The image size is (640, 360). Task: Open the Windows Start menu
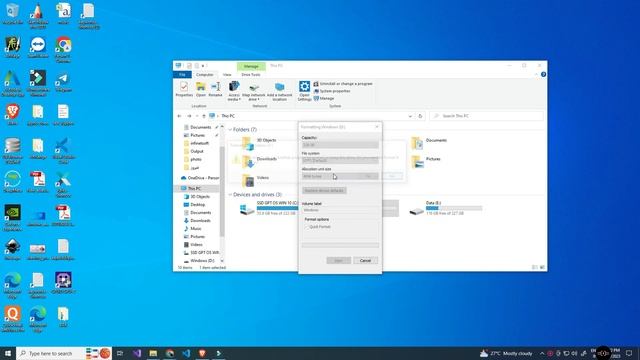click(8, 353)
